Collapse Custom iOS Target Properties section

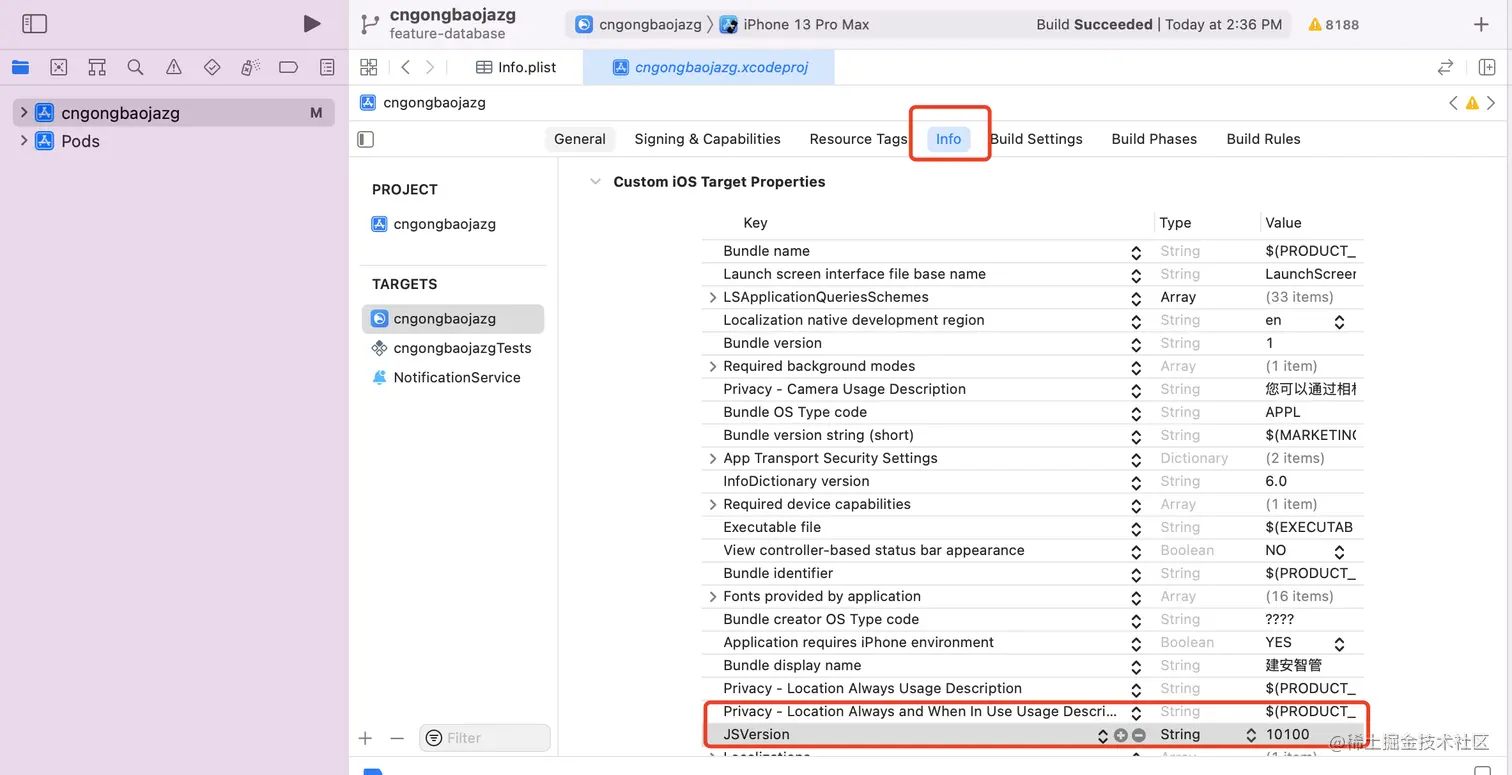(x=595, y=182)
